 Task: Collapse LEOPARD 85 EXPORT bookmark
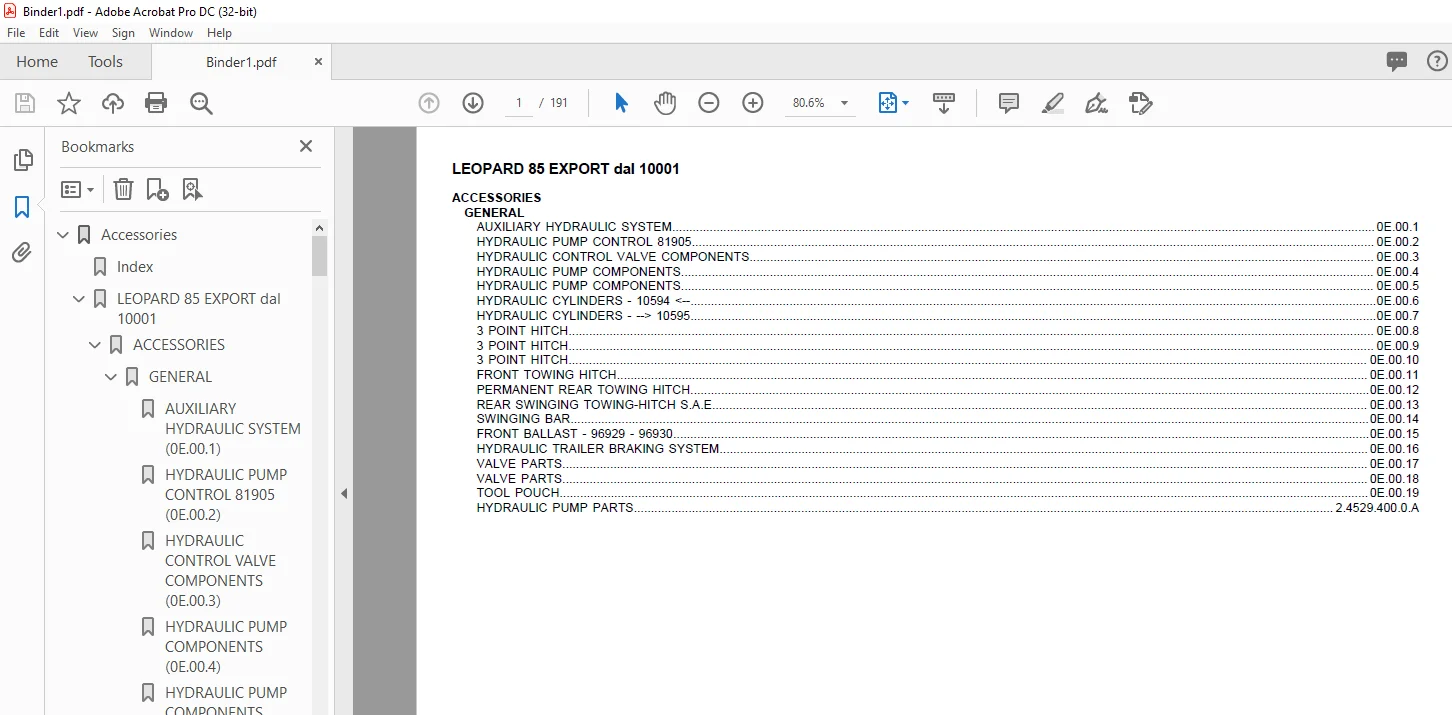79,299
